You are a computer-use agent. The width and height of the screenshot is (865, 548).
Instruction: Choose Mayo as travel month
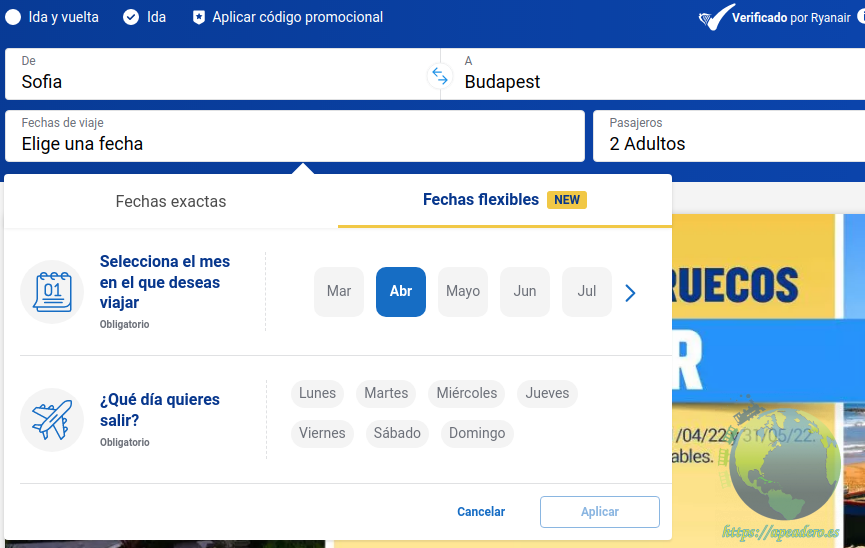[463, 291]
